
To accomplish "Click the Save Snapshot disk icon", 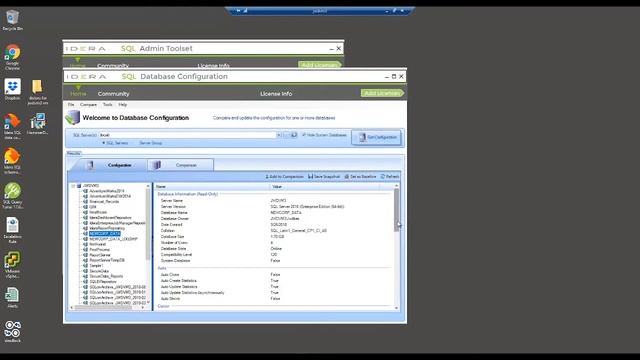I will pos(311,176).
